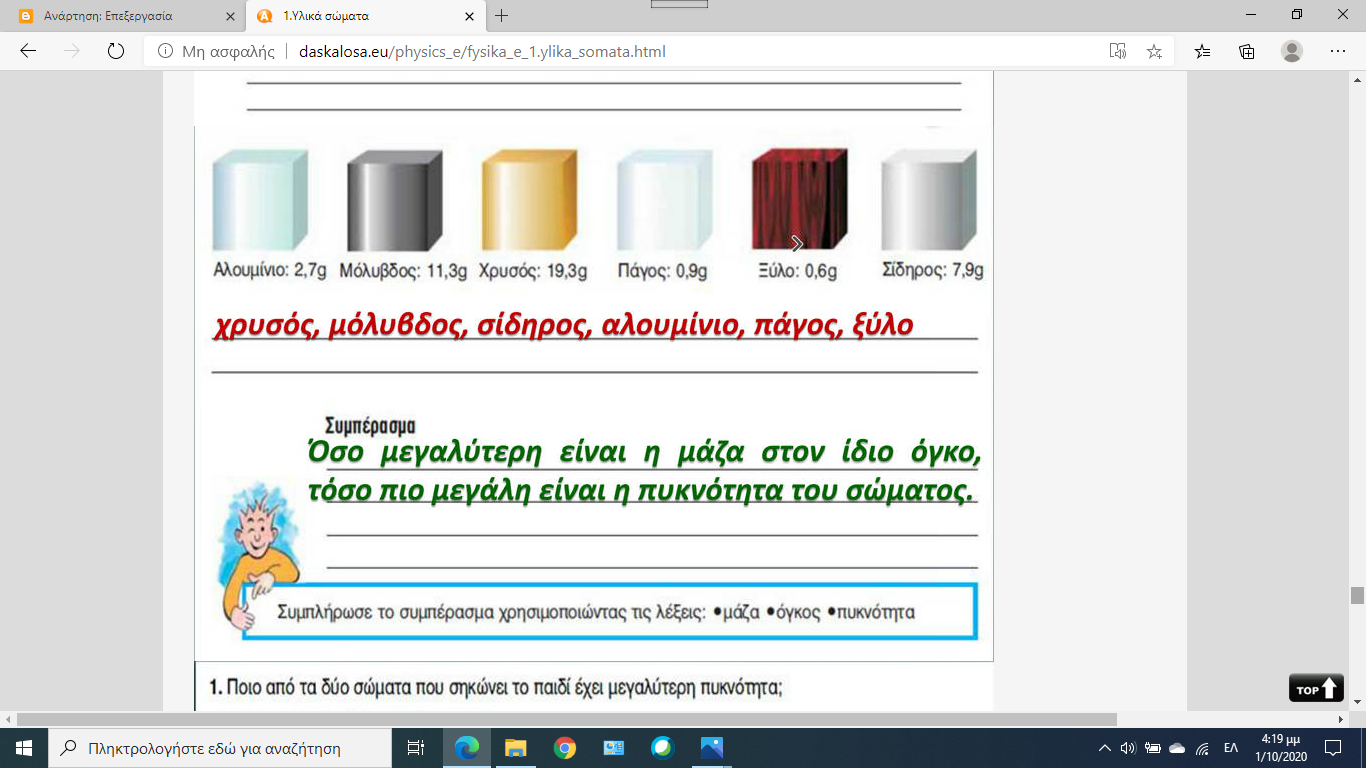
Task: Open the Action Center notifications
Action: 1333,747
